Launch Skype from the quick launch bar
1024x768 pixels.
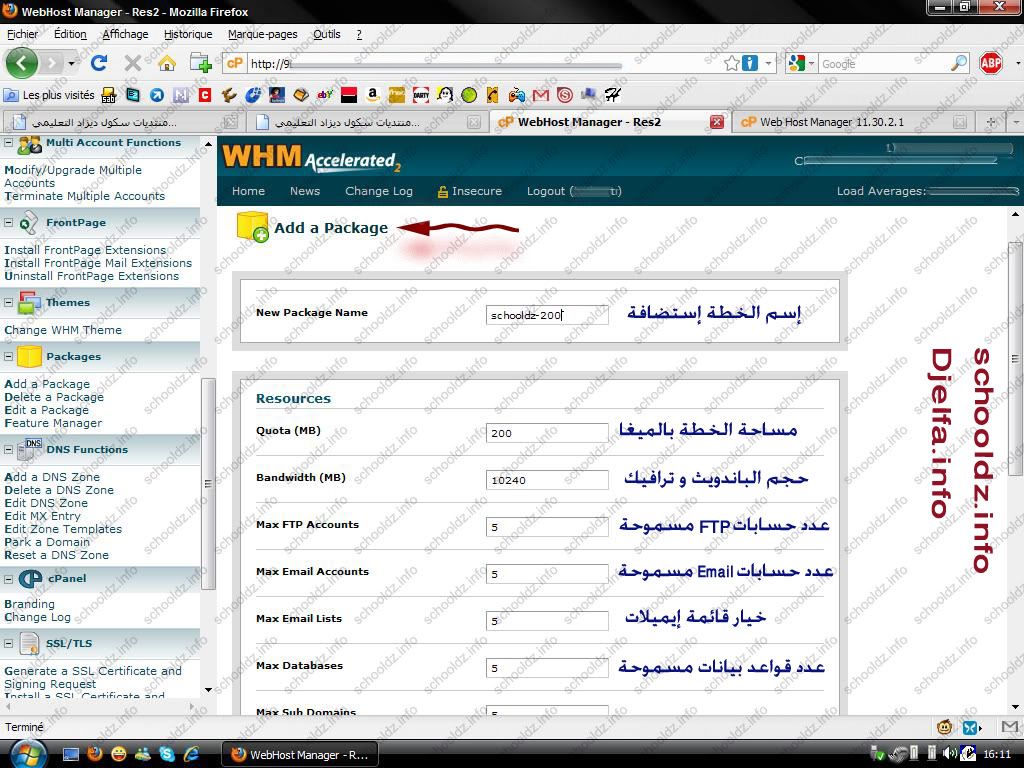(x=167, y=754)
